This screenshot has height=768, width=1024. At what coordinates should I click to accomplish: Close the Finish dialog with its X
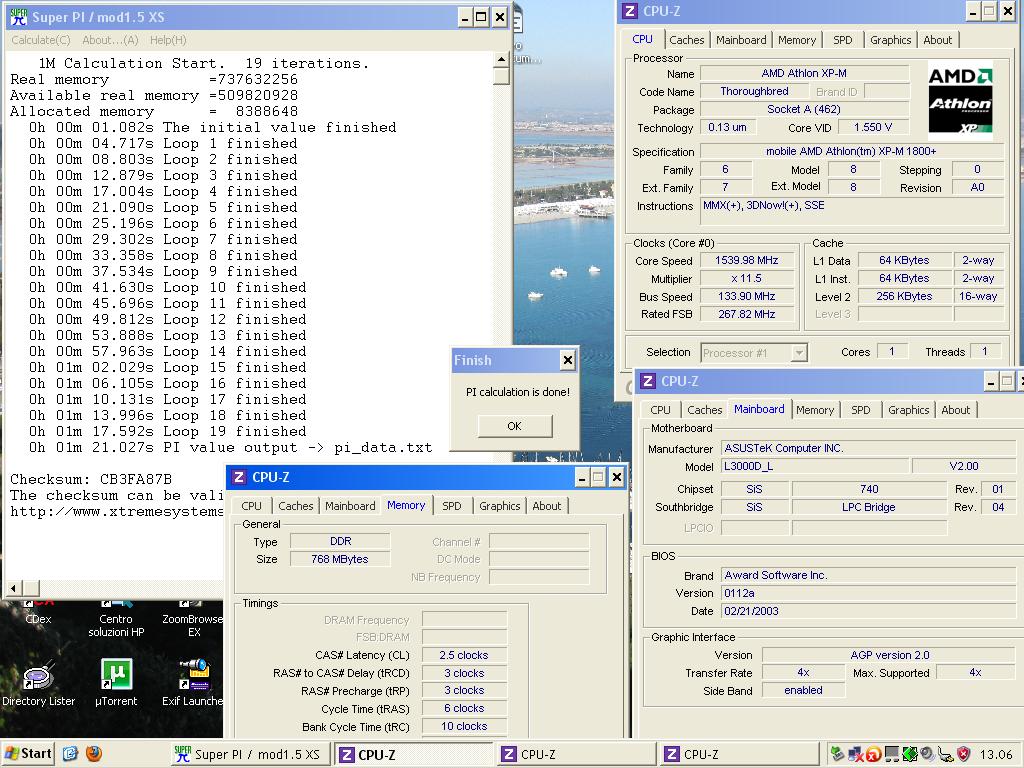[568, 360]
